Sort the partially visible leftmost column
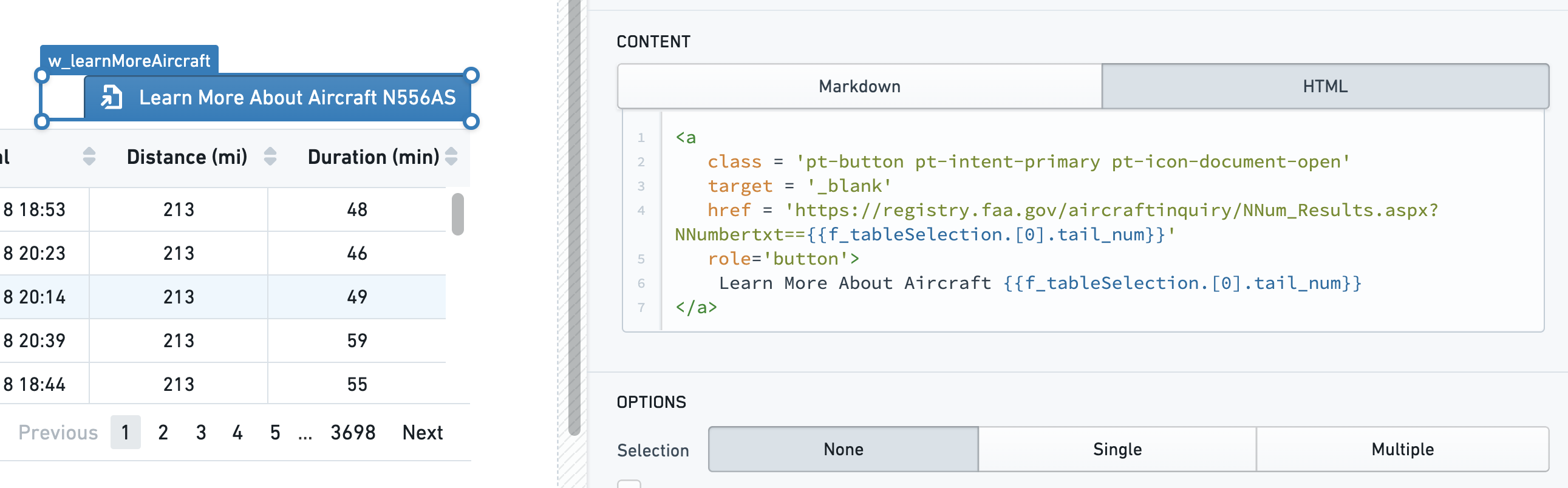1568x488 pixels. point(89,157)
